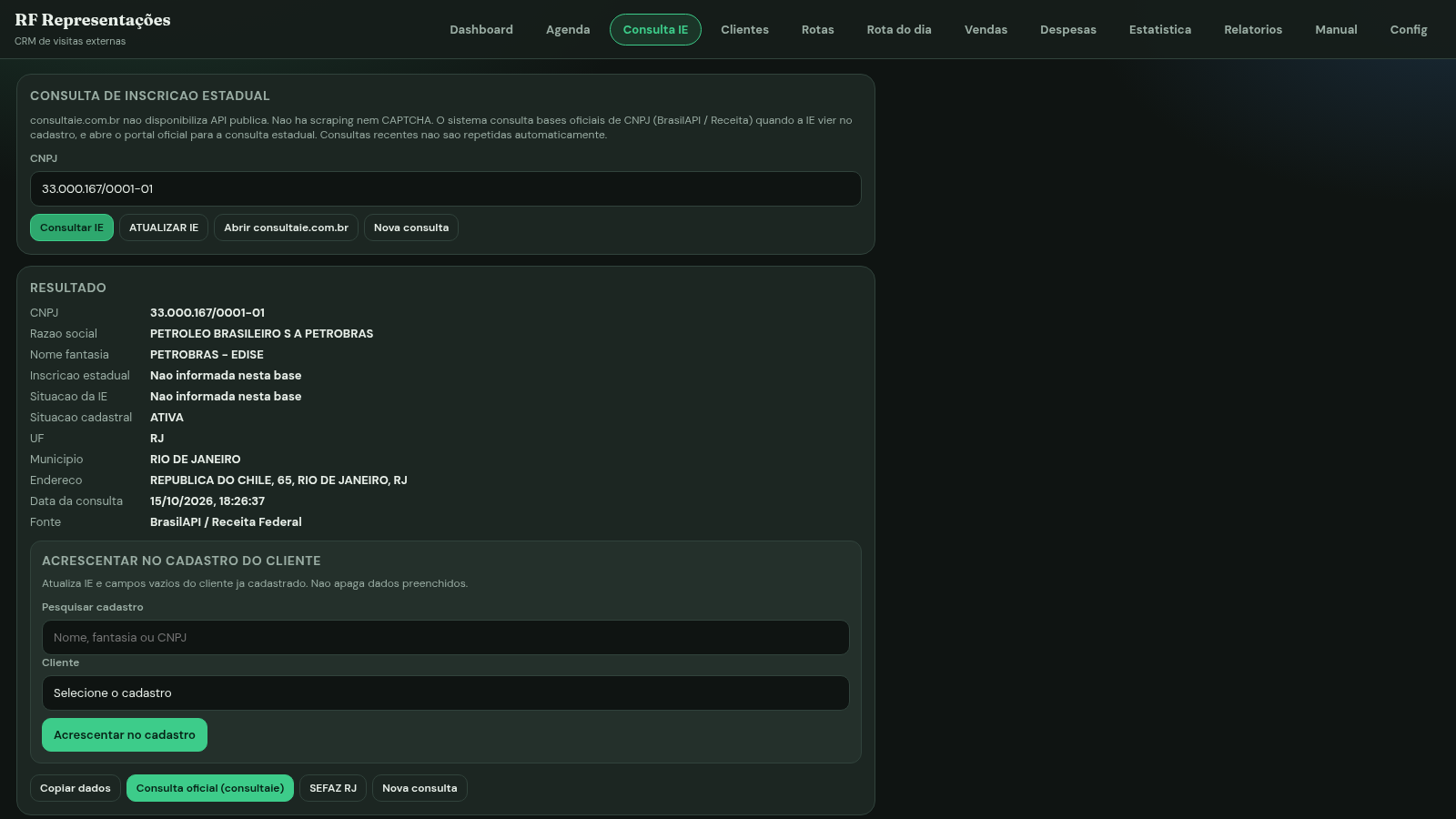Open consultaie.com.br via its button
1456x819 pixels.
[x=286, y=227]
